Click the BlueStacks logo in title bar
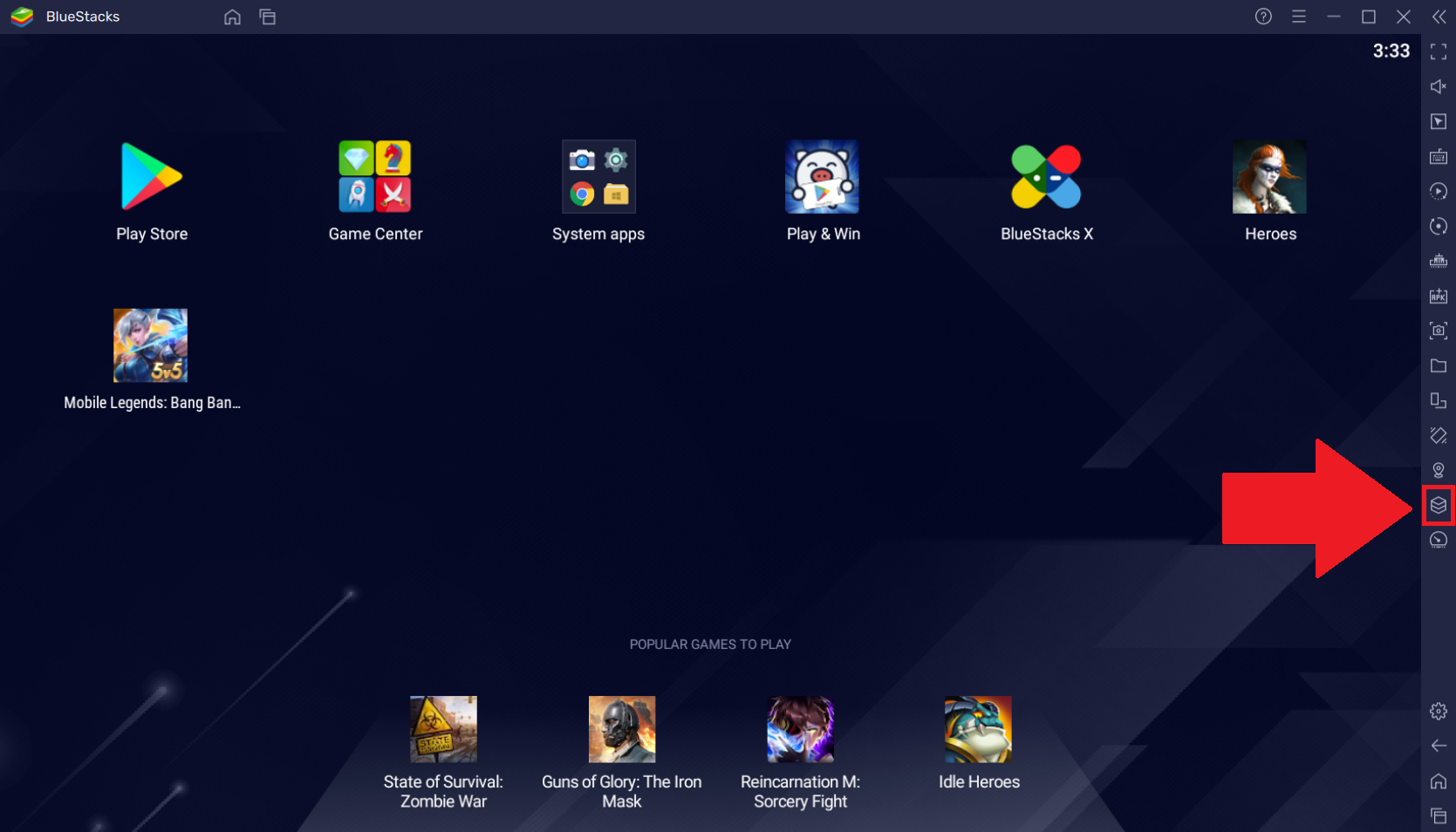Image resolution: width=1456 pixels, height=832 pixels. 22,17
